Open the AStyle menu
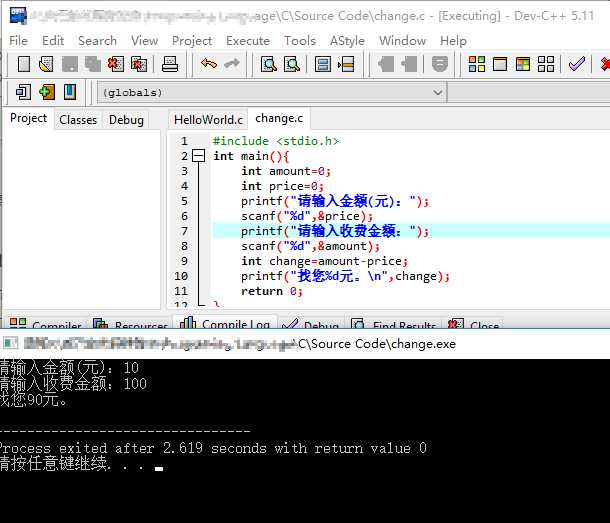Viewport: 610px width, 523px height. (x=347, y=40)
